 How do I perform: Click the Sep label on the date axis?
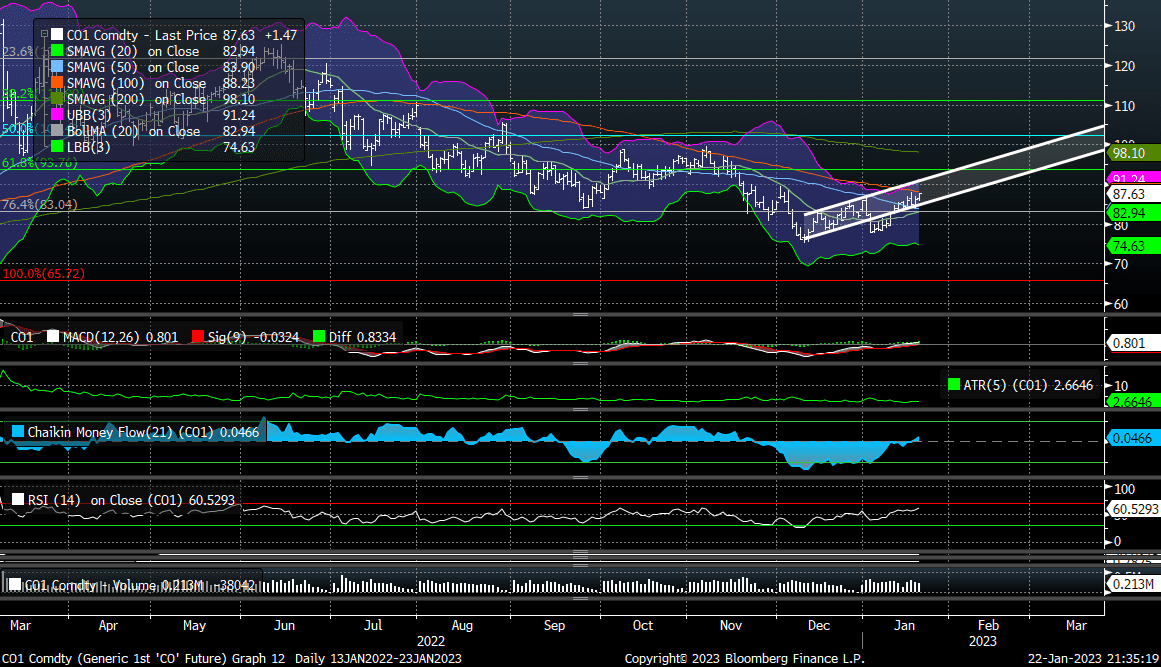(x=555, y=626)
